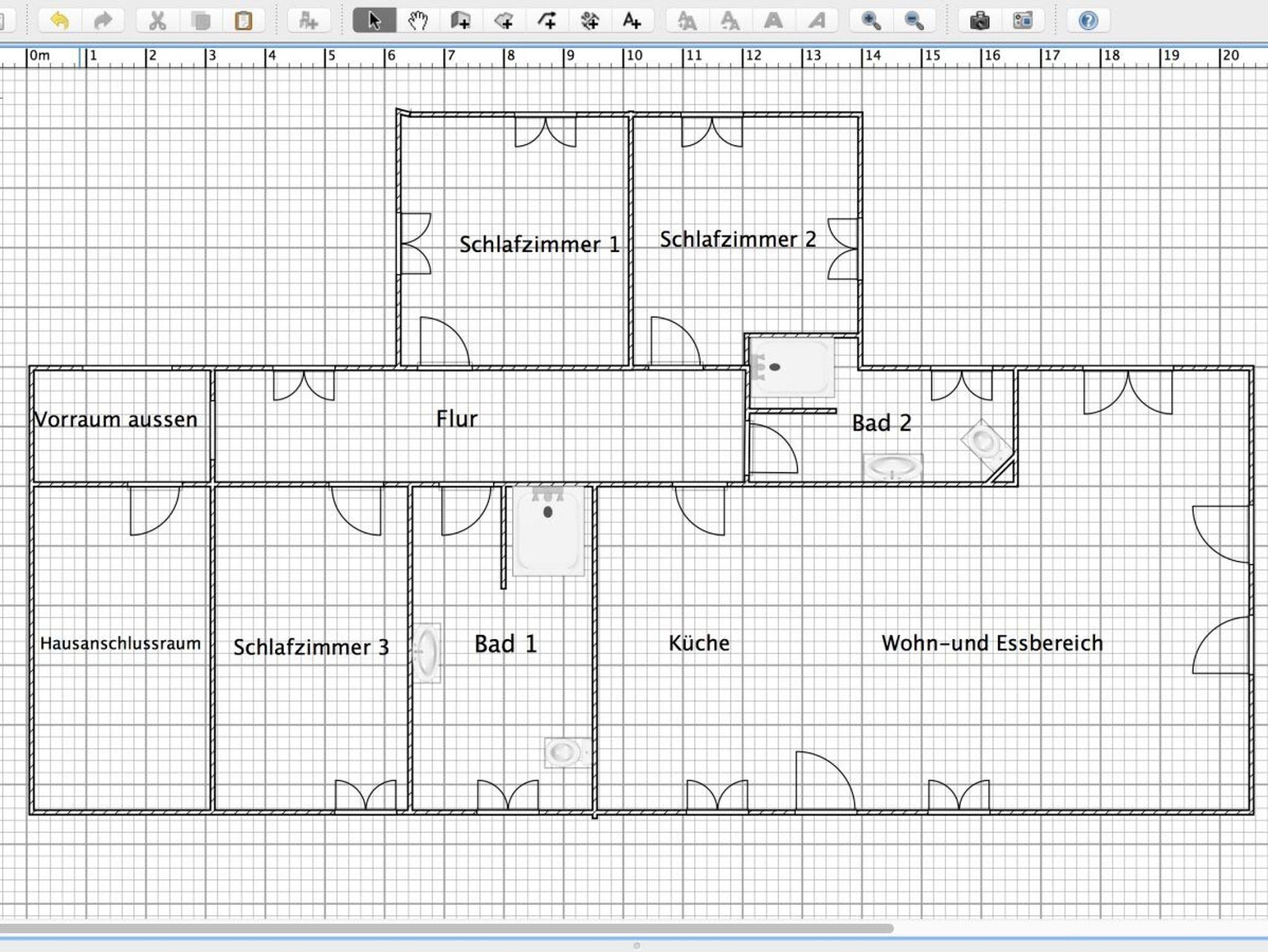Click the Paste clipboard icon

(243, 21)
